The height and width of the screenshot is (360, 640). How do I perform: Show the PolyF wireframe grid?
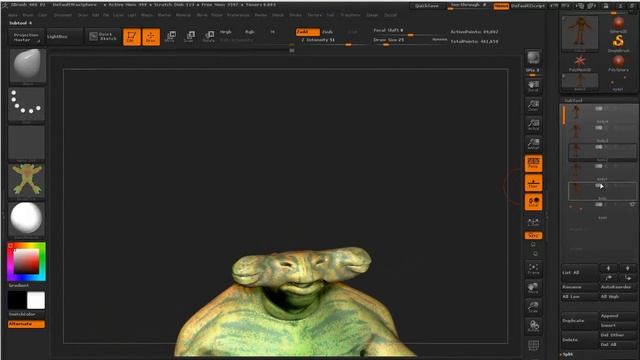click(533, 346)
